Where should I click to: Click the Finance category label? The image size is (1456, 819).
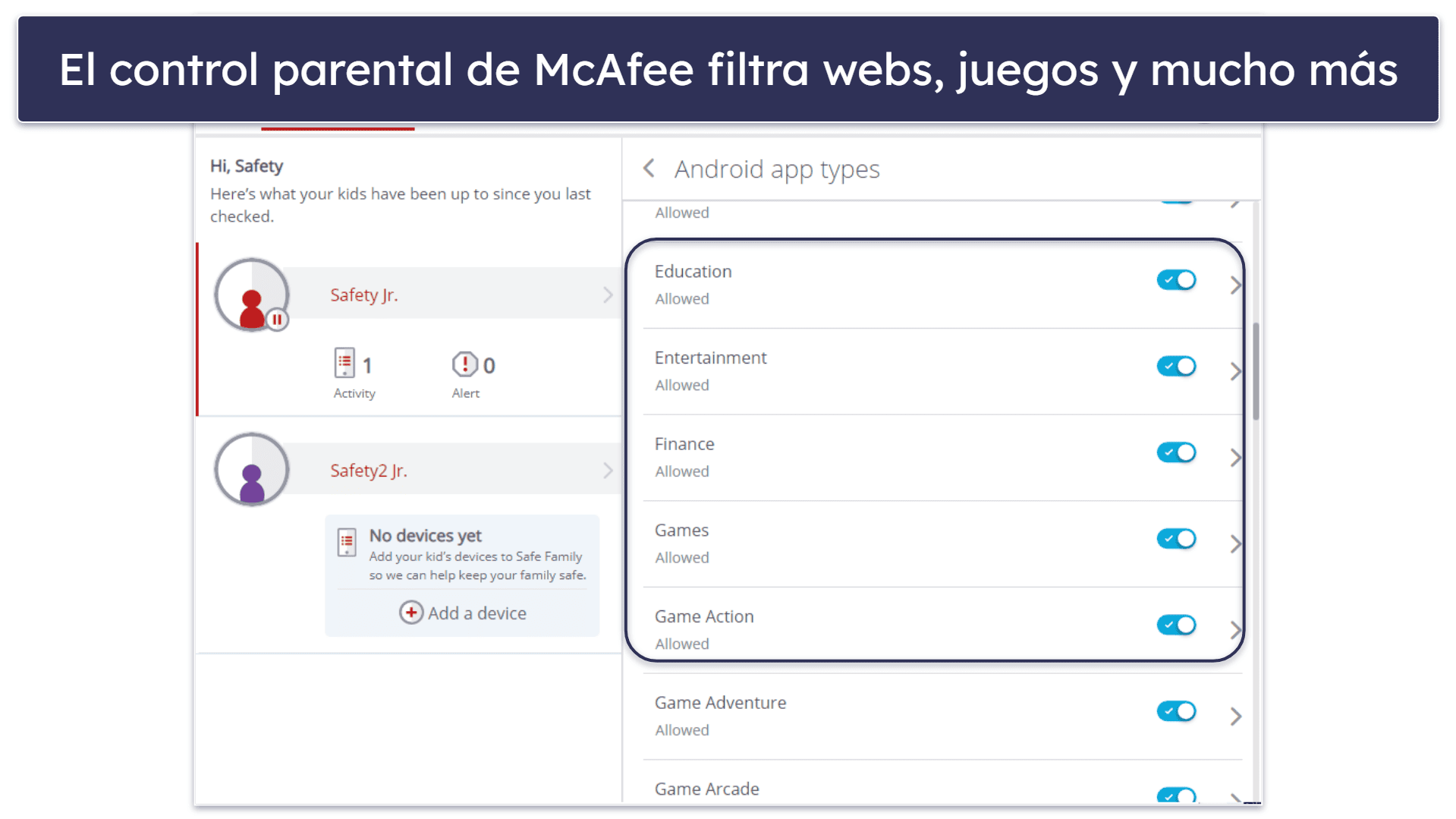[684, 444]
